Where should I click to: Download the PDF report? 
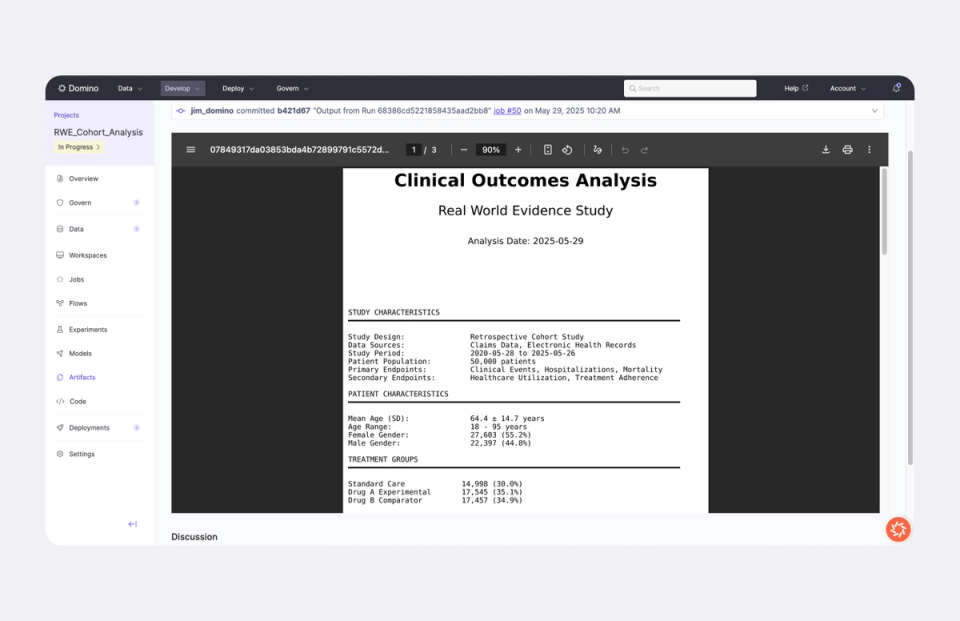coord(825,149)
